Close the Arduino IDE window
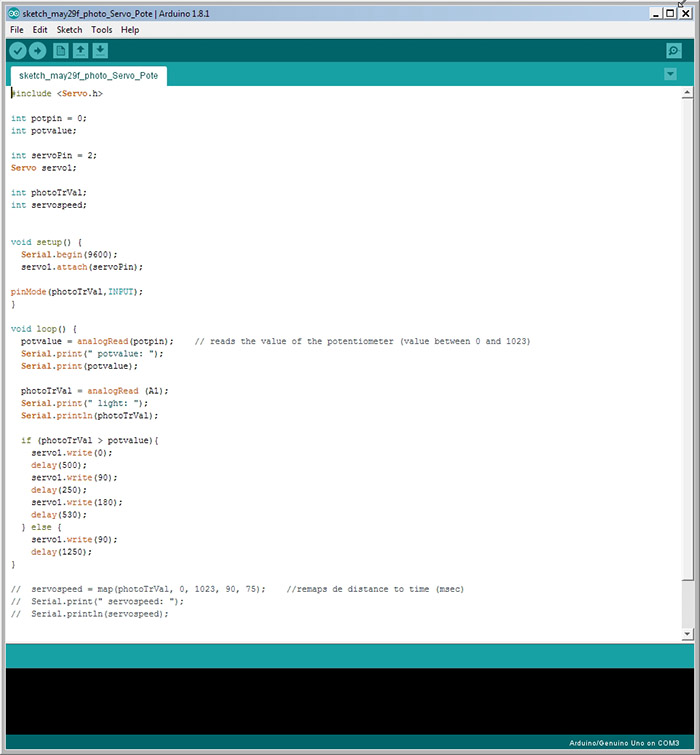The width and height of the screenshot is (700, 755). (686, 13)
